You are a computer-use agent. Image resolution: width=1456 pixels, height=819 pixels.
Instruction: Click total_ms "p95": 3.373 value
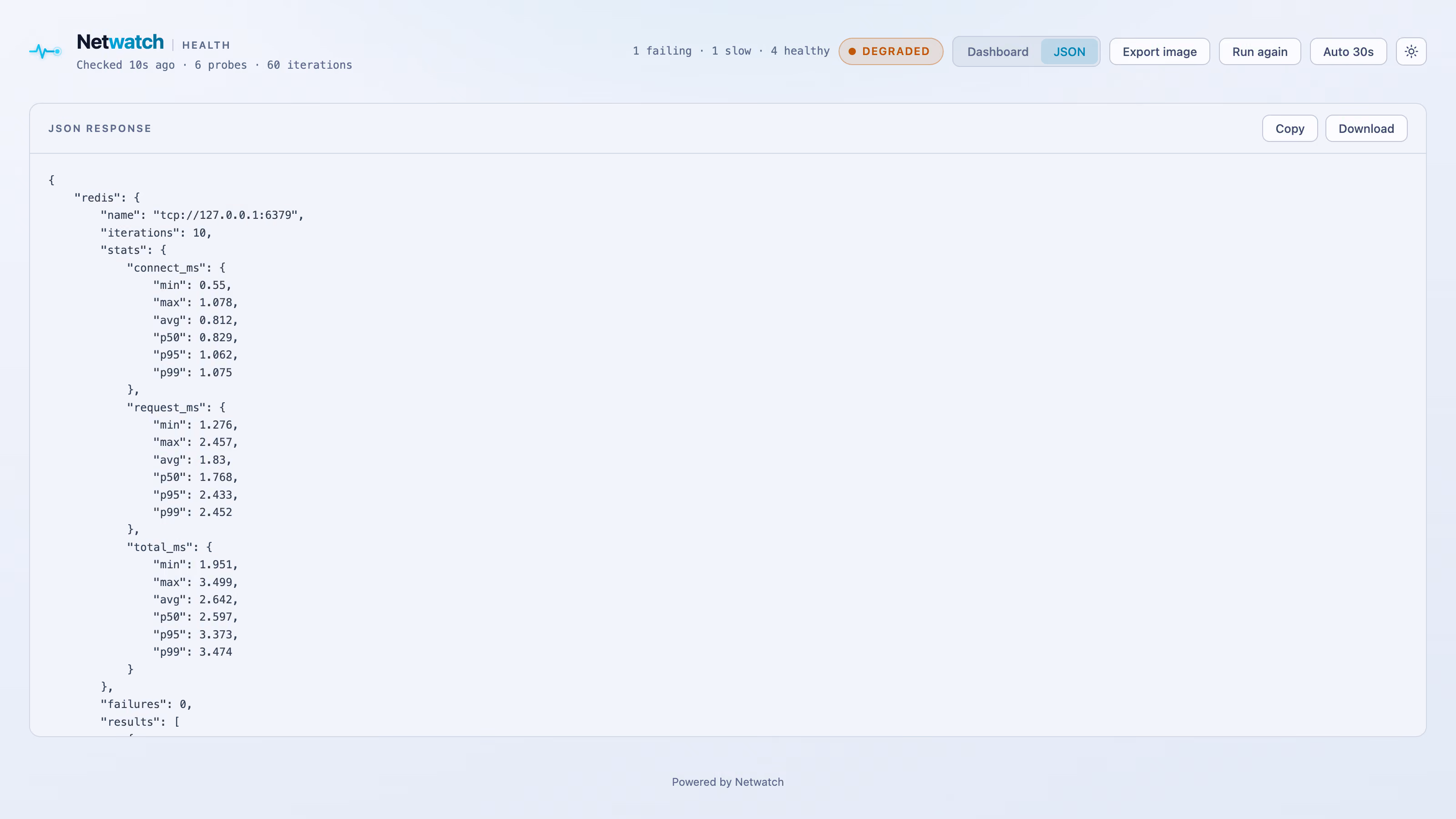point(196,635)
